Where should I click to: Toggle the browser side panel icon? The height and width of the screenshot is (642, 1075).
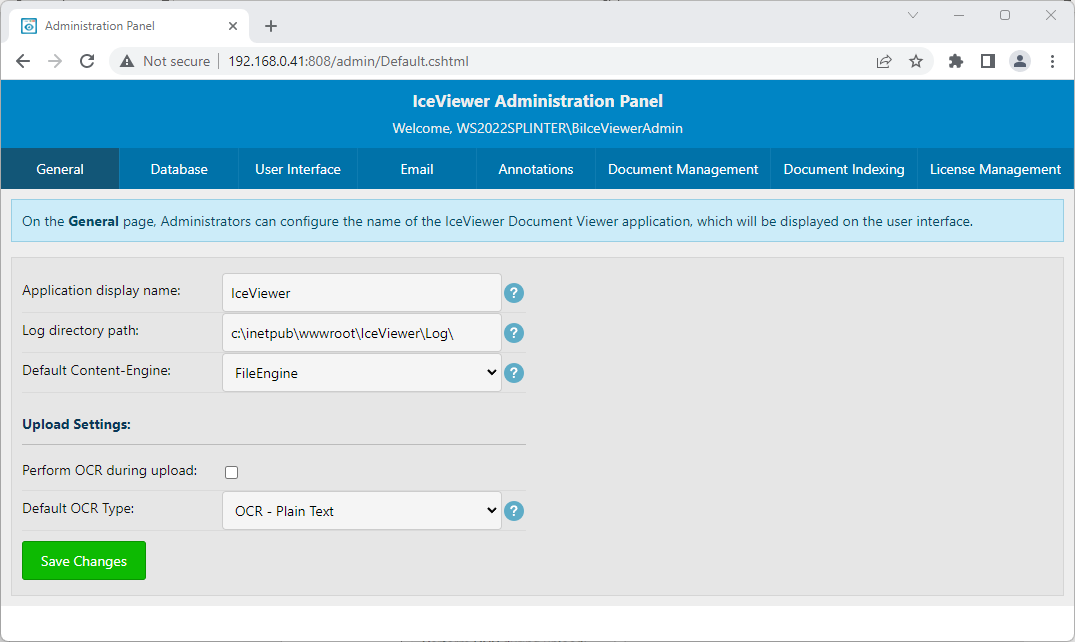coord(987,61)
